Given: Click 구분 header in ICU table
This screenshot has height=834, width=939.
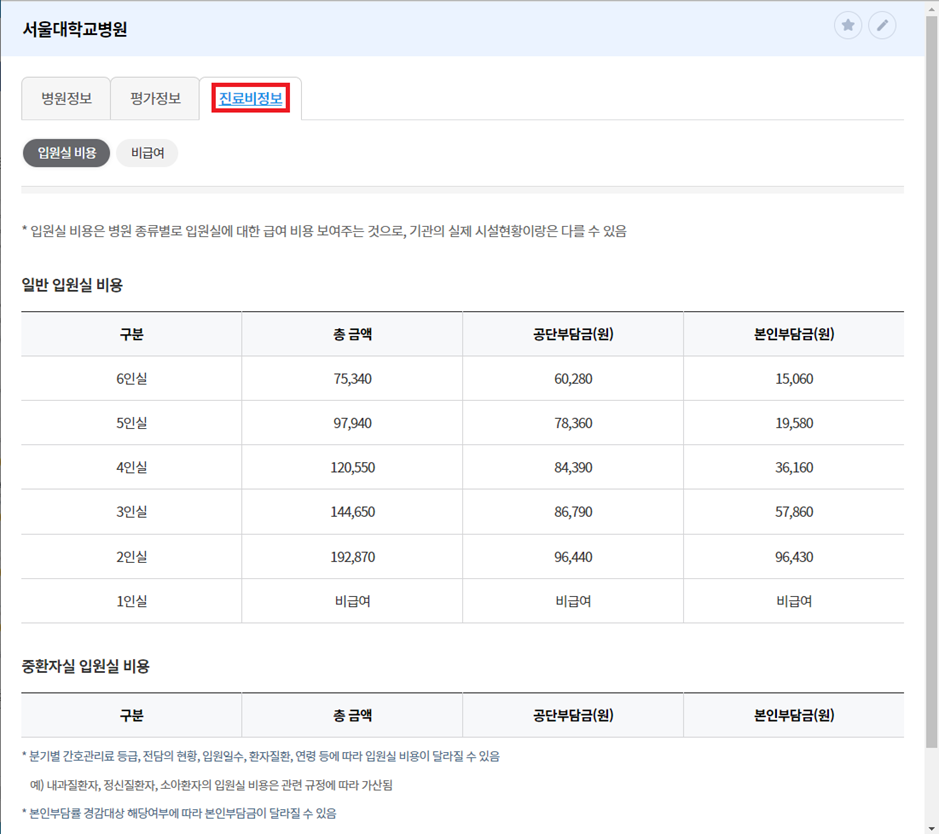Looking at the screenshot, I should click(131, 715).
